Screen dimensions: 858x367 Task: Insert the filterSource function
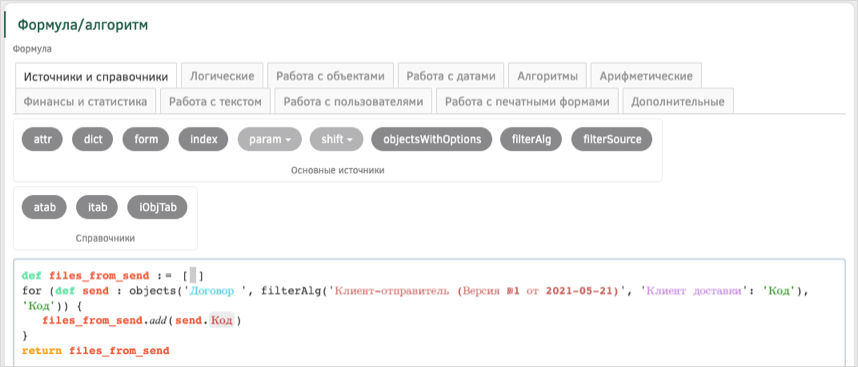[x=612, y=139]
